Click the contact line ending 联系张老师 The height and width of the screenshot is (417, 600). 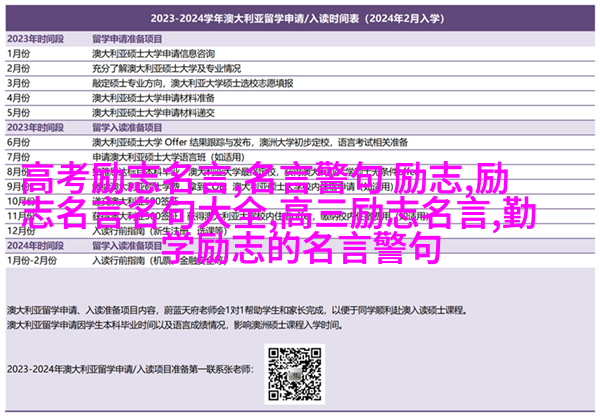[130, 369]
